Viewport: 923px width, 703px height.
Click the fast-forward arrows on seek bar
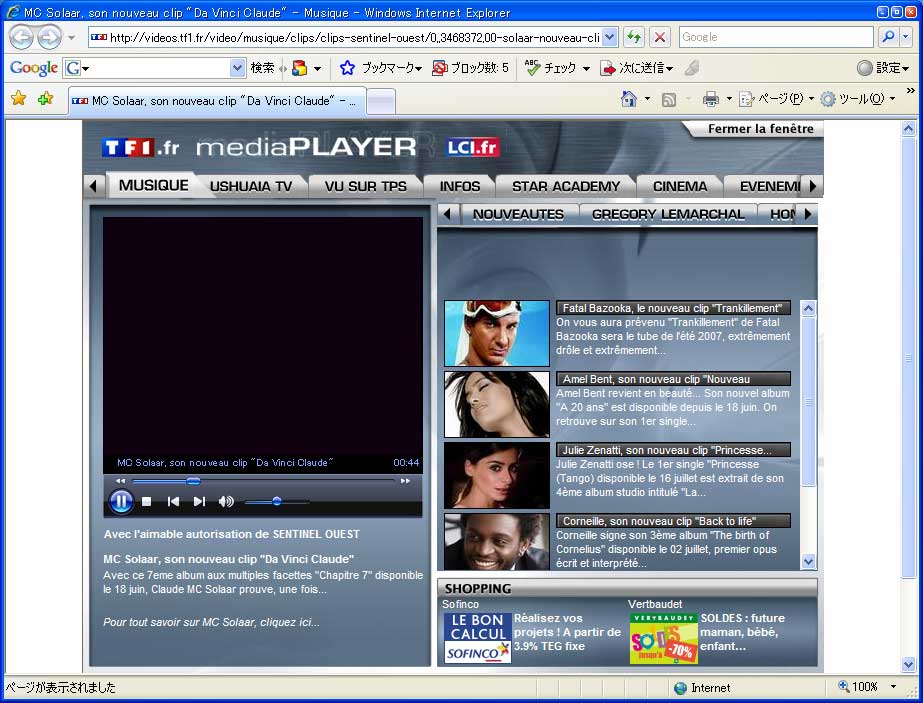point(405,481)
